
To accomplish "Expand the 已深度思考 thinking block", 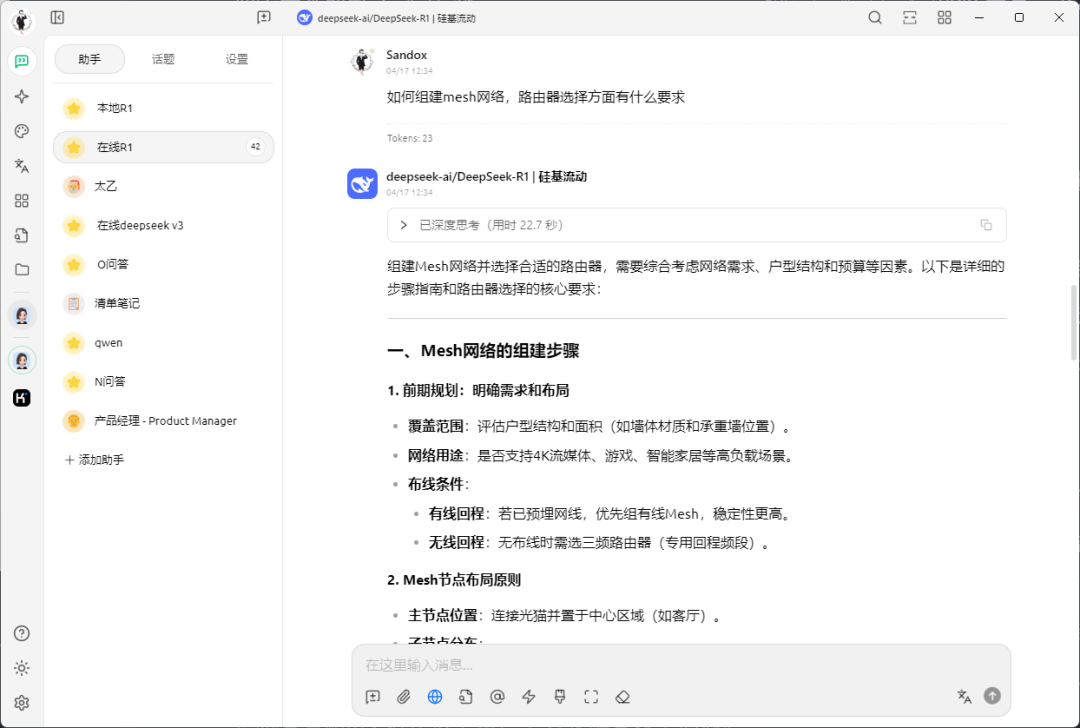I will (x=696, y=225).
